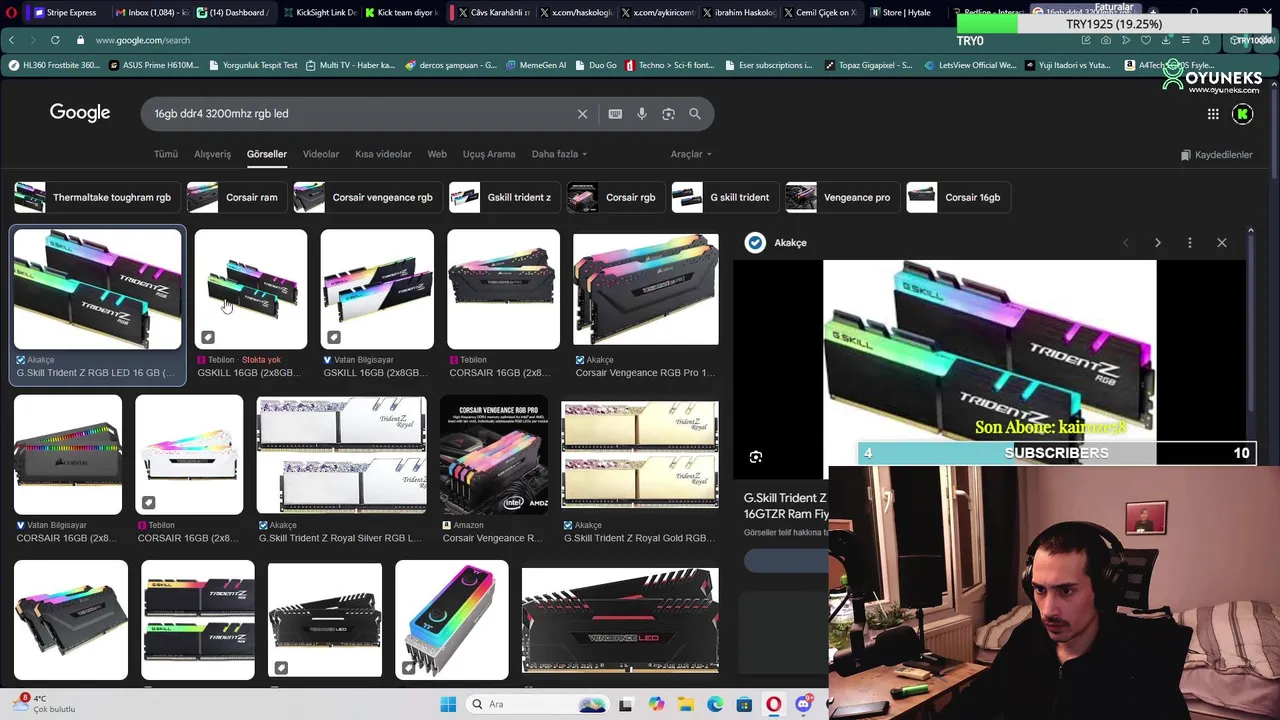Go to the previous image in preview panel
This screenshot has height=720, width=1280.
pyautogui.click(x=1126, y=243)
